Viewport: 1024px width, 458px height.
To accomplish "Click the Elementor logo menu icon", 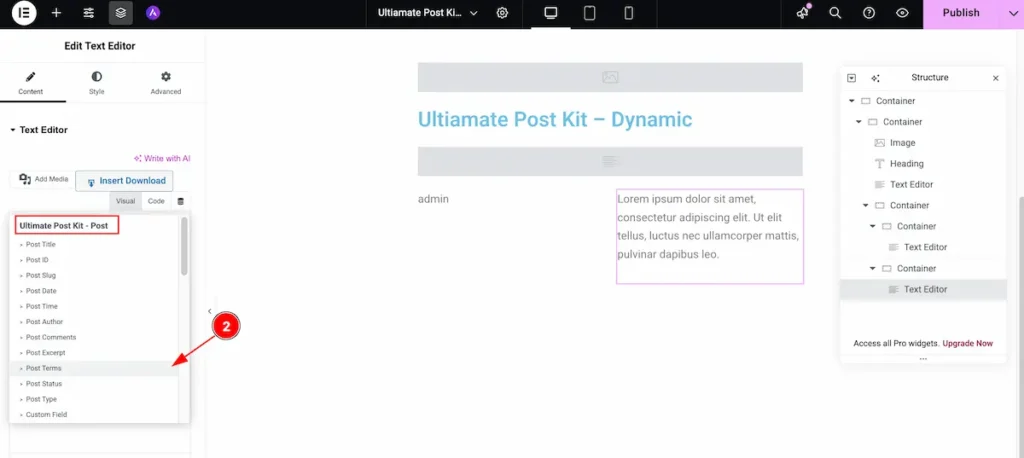I will (x=24, y=13).
